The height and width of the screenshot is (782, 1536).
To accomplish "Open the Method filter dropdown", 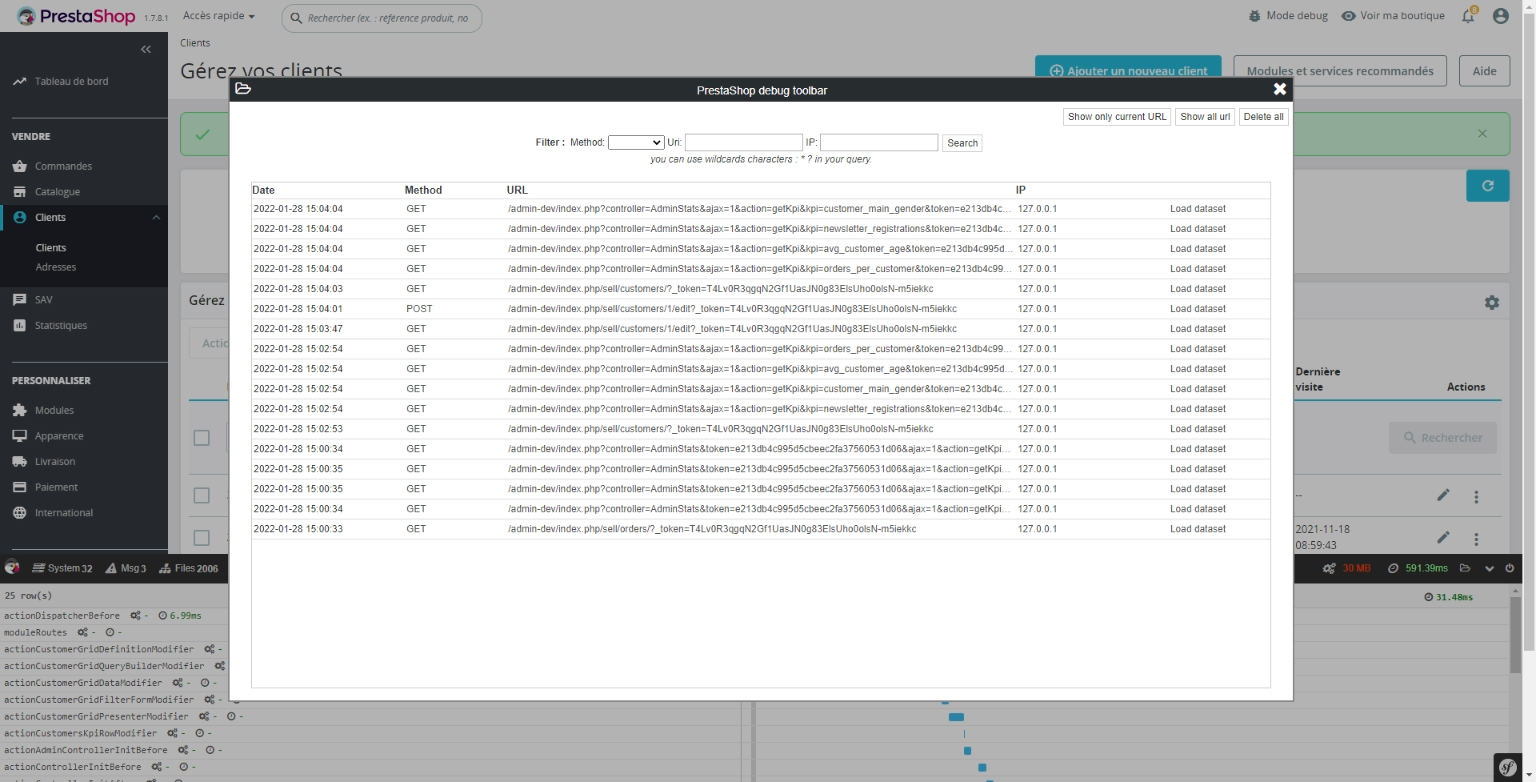I will (x=635, y=143).
